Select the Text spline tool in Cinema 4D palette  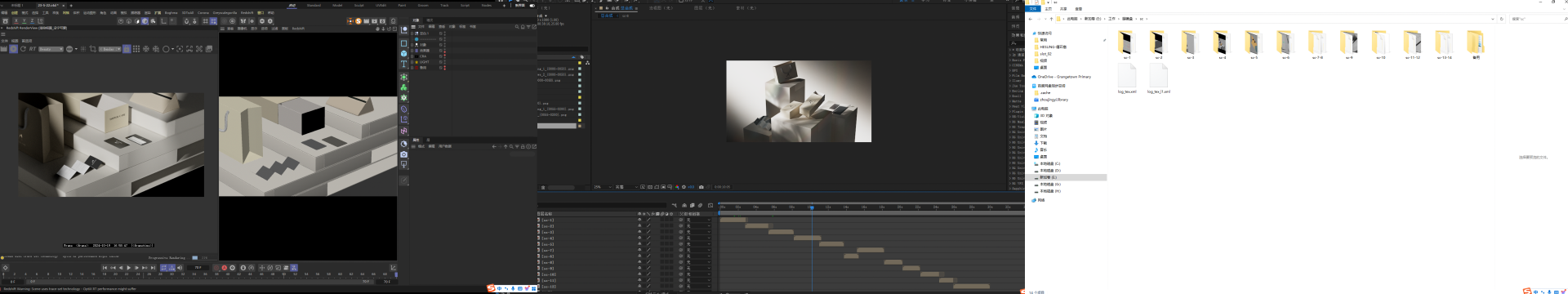point(403,64)
